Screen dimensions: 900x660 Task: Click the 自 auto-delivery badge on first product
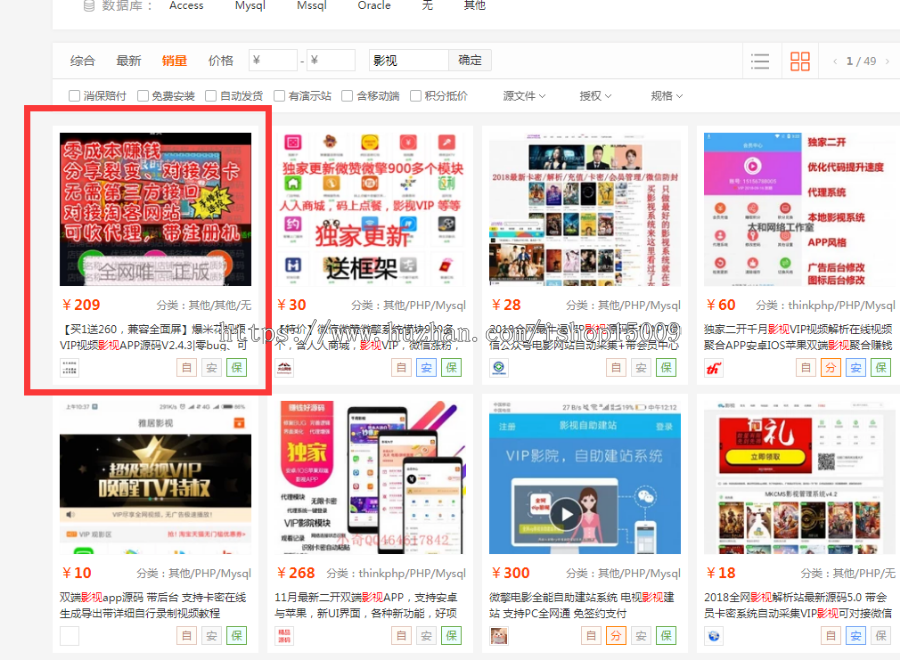[x=186, y=367]
